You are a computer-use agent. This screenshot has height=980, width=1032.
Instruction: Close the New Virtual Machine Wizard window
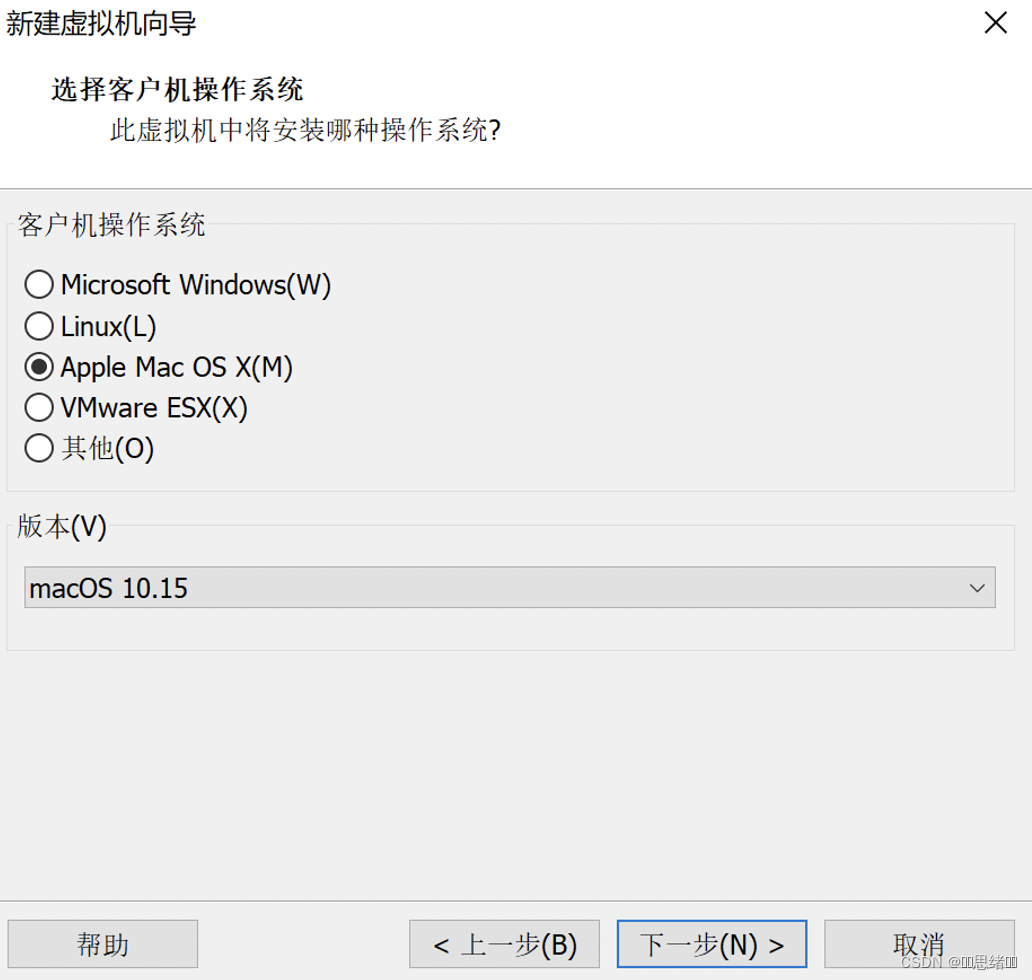click(995, 23)
